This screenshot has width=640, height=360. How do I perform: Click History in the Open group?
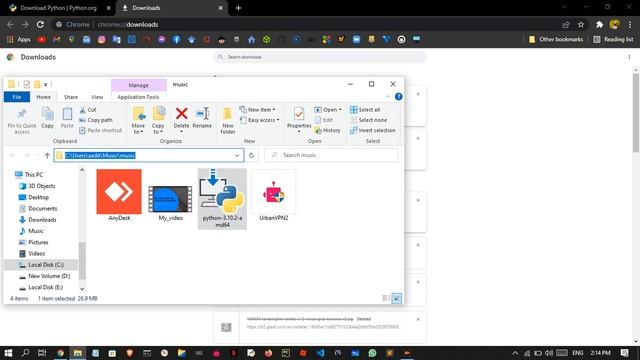327,130
